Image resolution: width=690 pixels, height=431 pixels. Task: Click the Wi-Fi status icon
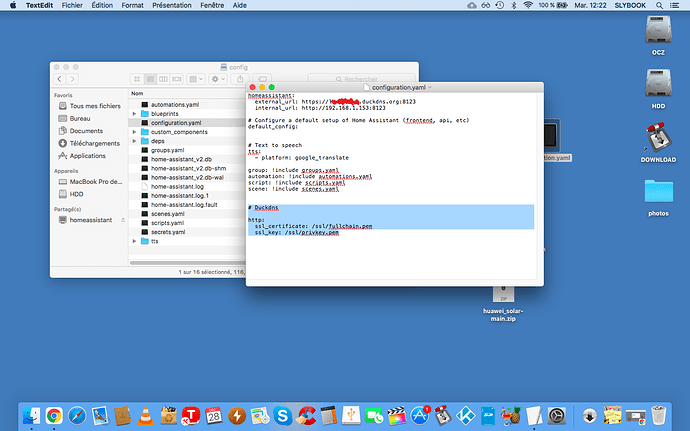[x=528, y=5]
